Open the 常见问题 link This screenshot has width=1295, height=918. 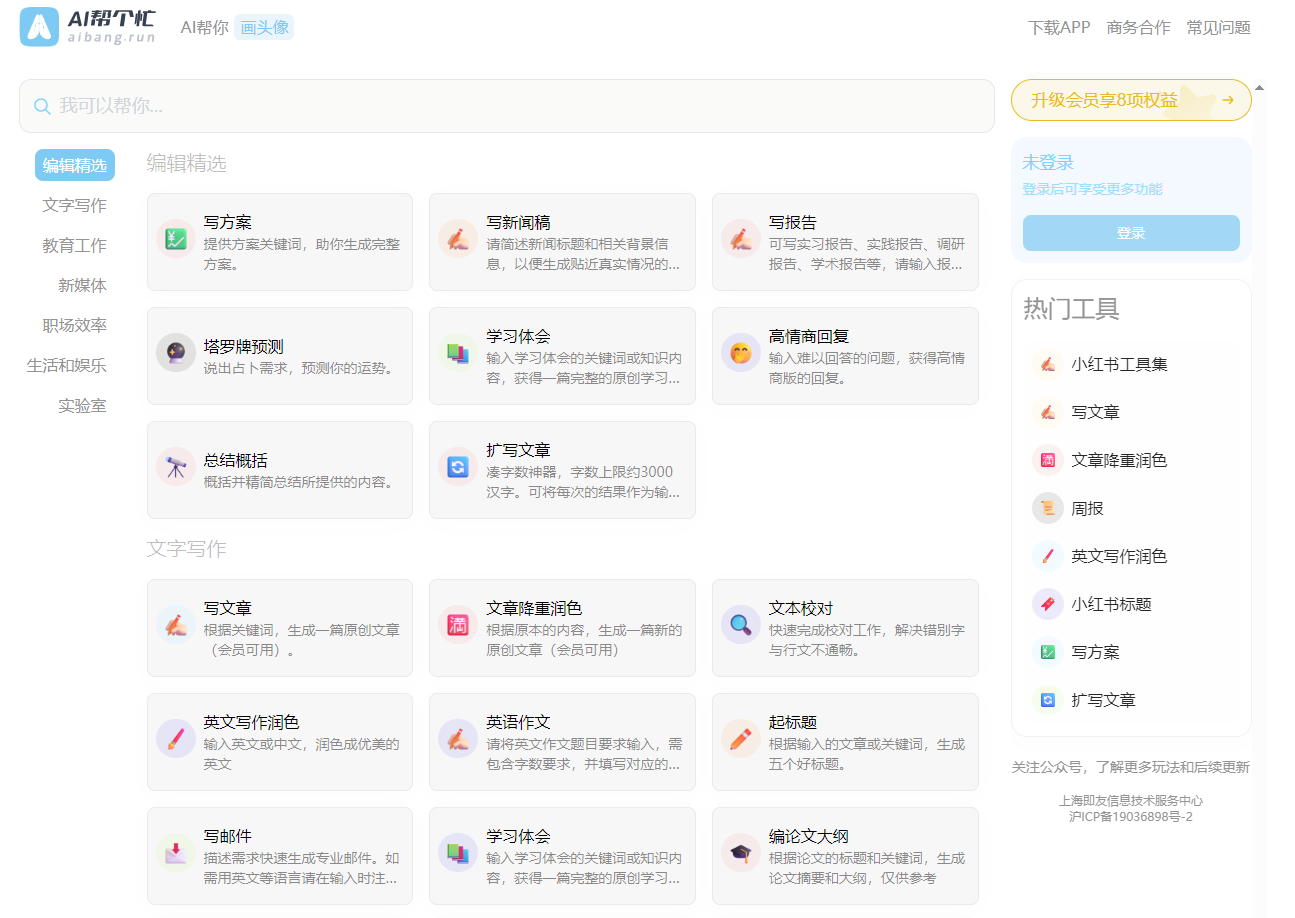coord(1218,27)
